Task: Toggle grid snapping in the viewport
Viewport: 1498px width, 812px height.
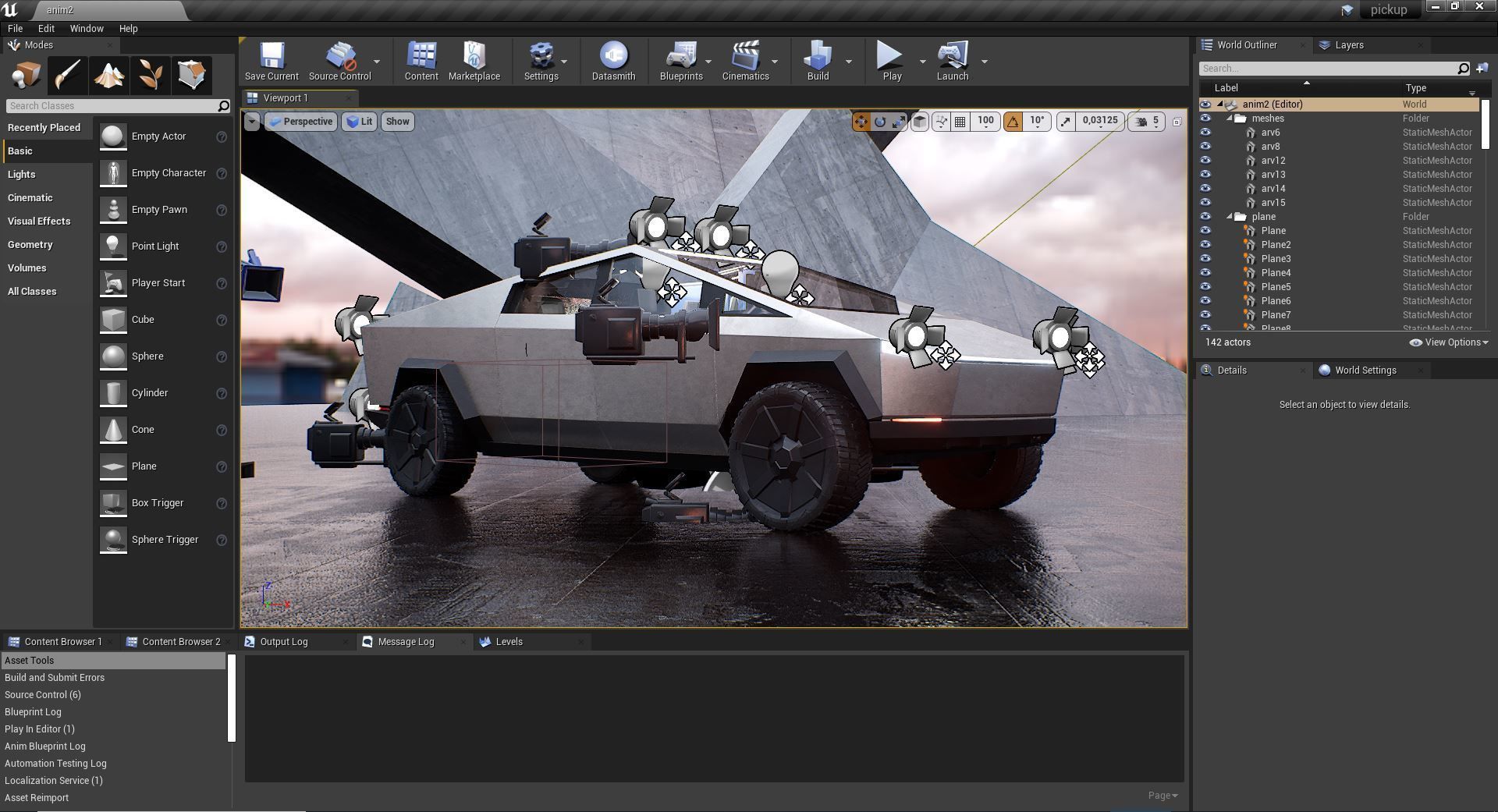Action: [x=960, y=122]
